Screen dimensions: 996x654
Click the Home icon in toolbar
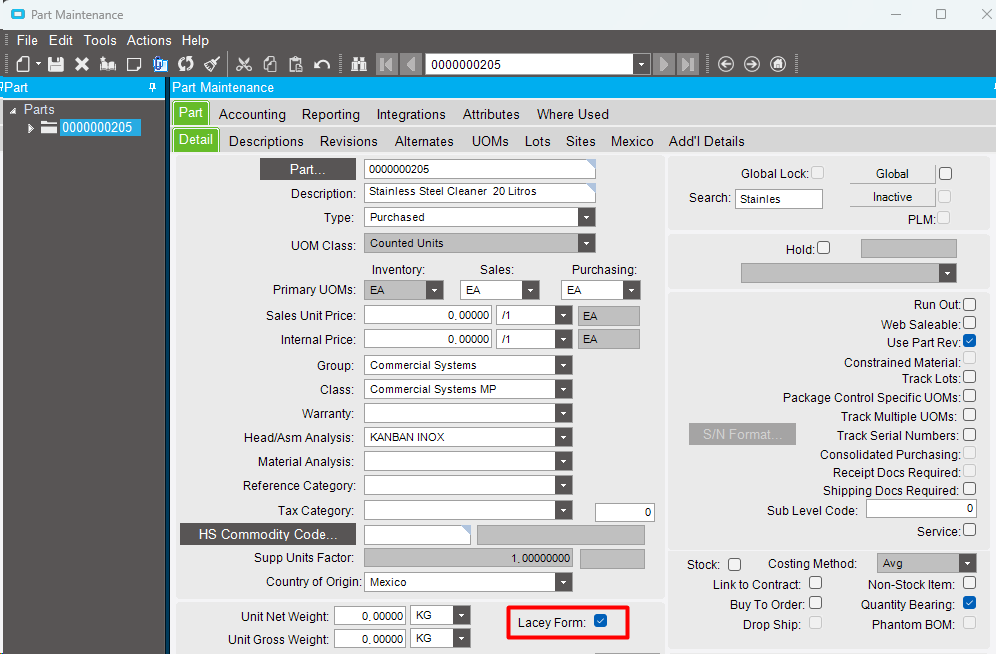tap(778, 64)
